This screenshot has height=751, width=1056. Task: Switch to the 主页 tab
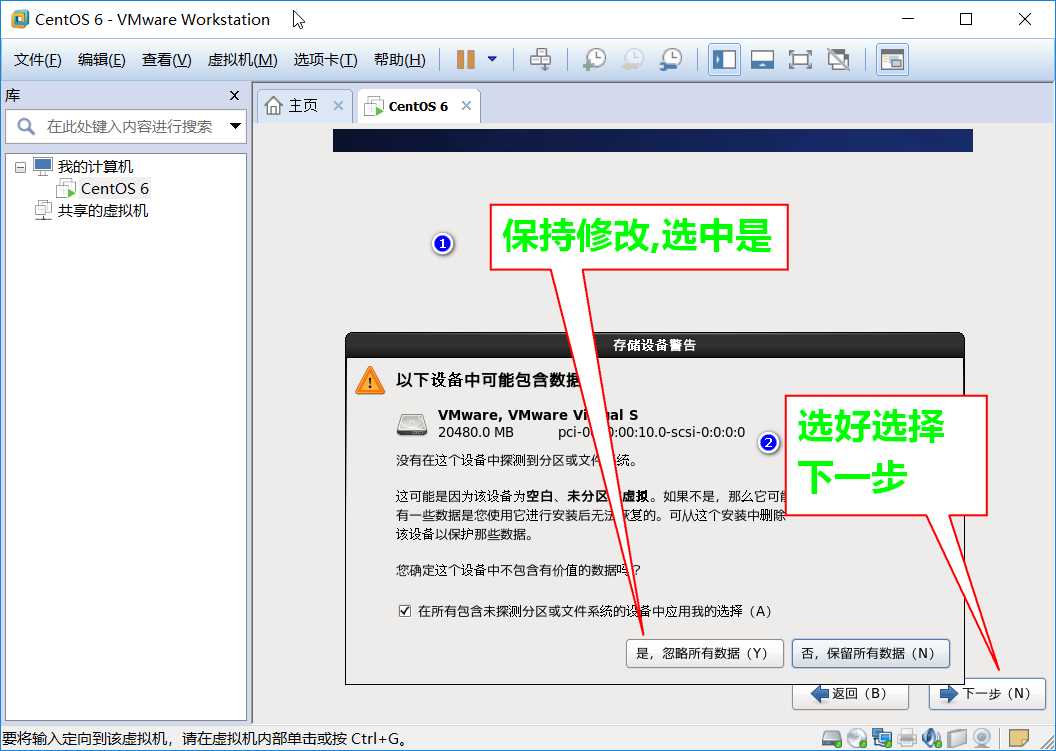pos(302,106)
